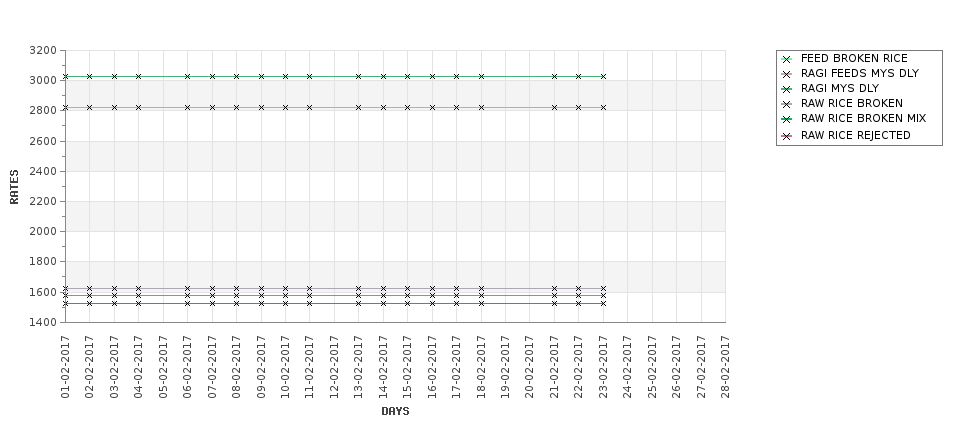
Task: Select top line data point at 23-02-2017
Action: (x=603, y=76)
